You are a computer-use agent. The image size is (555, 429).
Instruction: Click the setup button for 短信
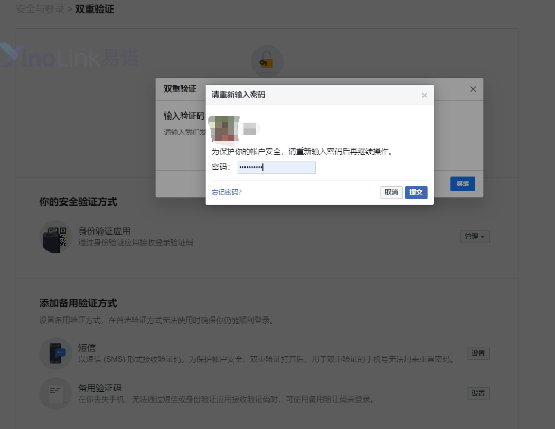pyautogui.click(x=478, y=353)
